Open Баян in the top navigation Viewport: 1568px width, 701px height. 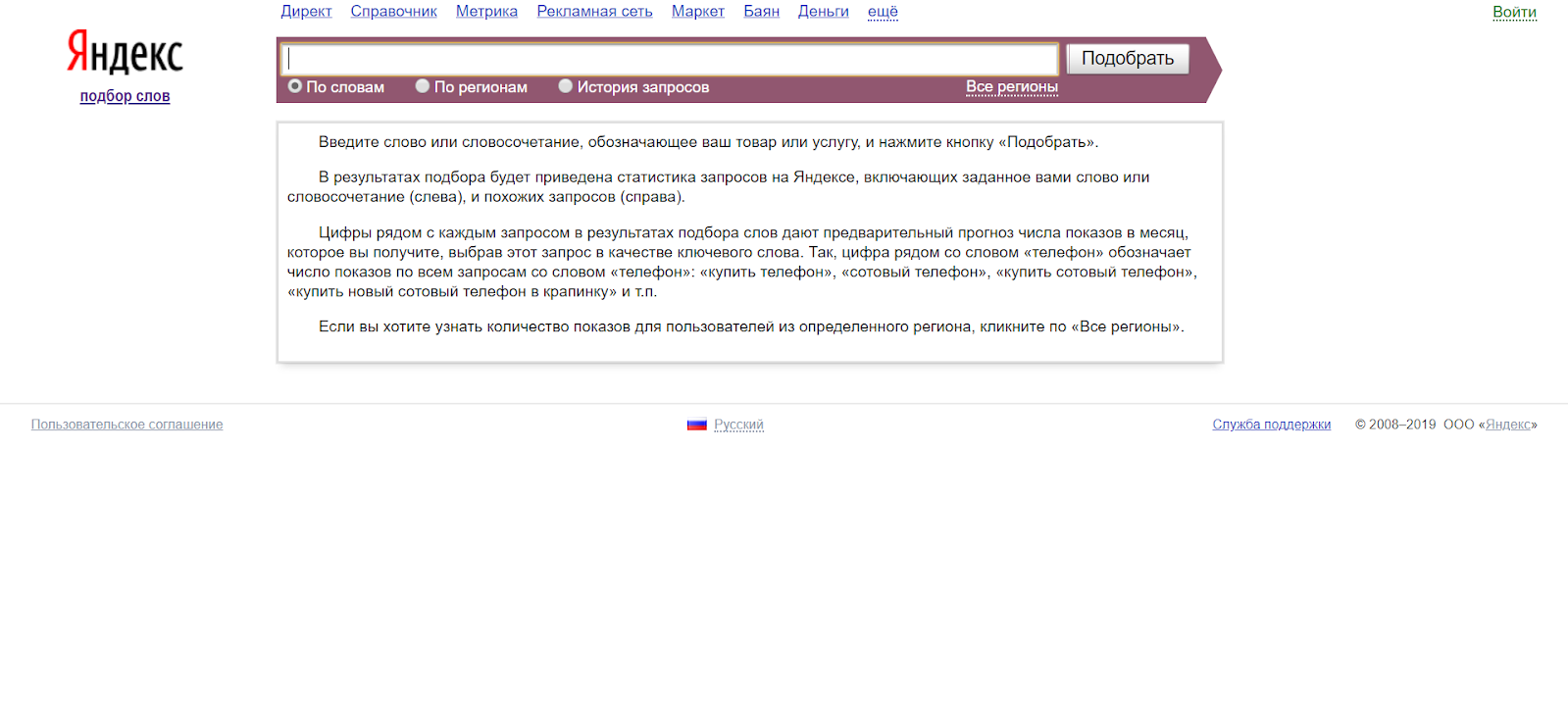tap(761, 12)
